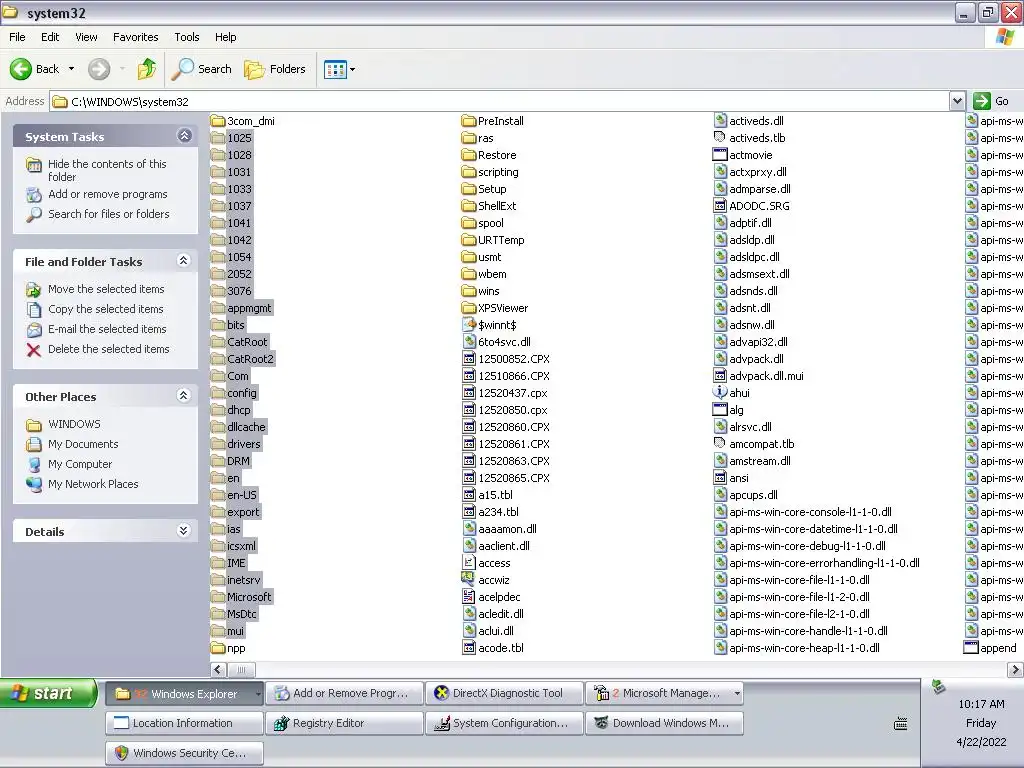Open My Documents in Other Places
Screen dimensions: 1024x768
point(83,444)
